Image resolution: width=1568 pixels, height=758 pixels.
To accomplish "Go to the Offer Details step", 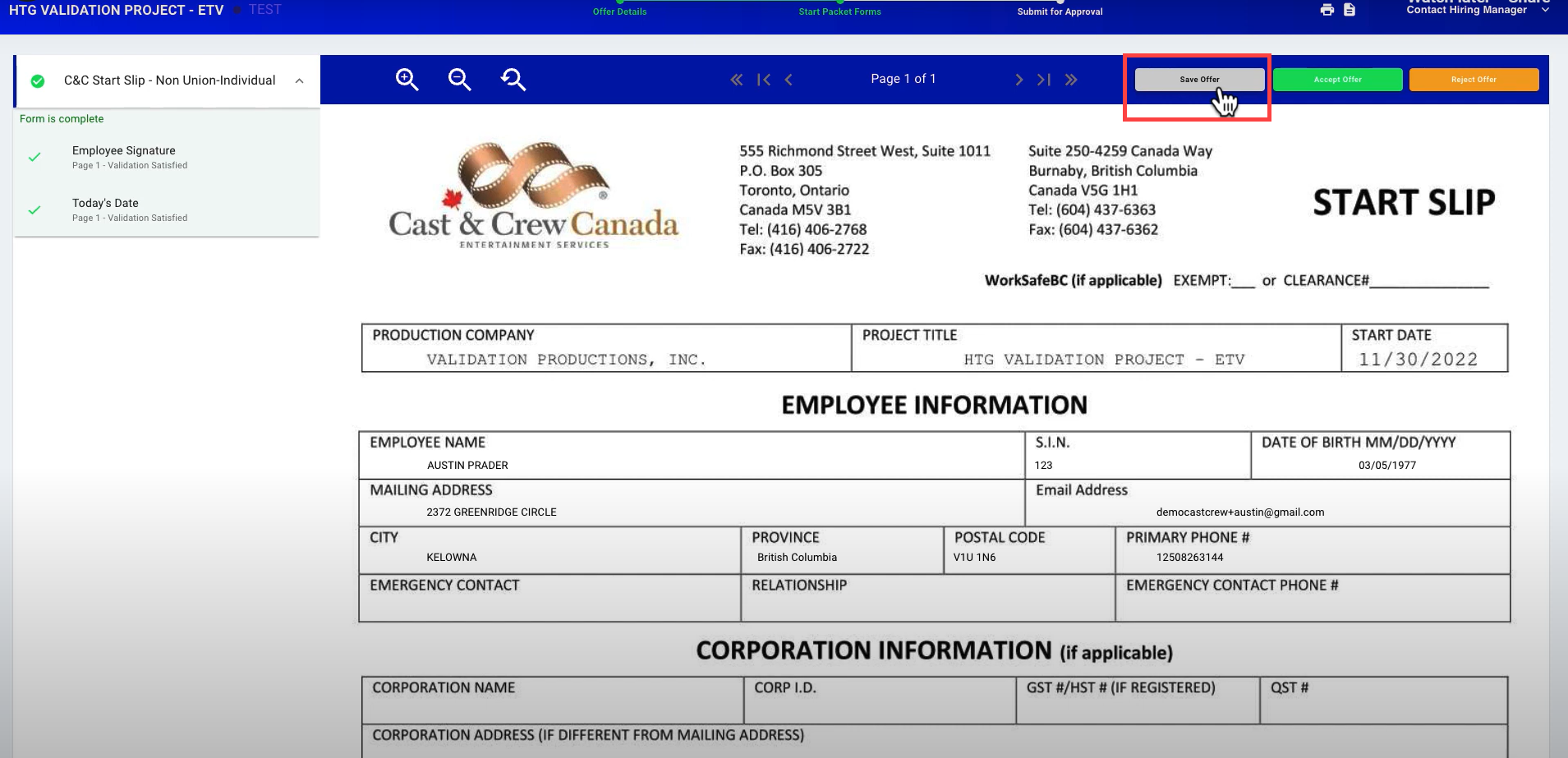I will (x=619, y=11).
